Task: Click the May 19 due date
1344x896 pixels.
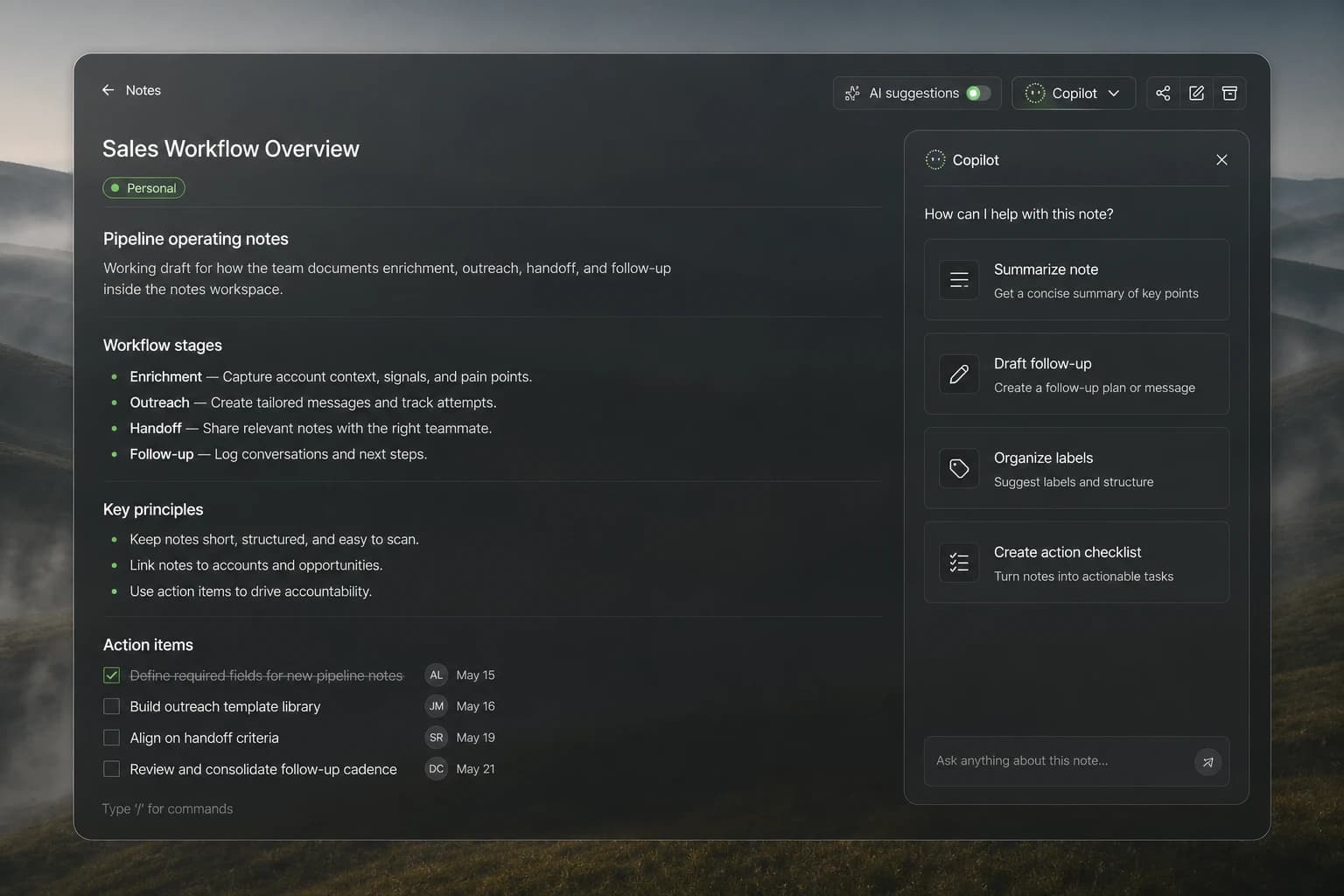Action: click(x=475, y=738)
